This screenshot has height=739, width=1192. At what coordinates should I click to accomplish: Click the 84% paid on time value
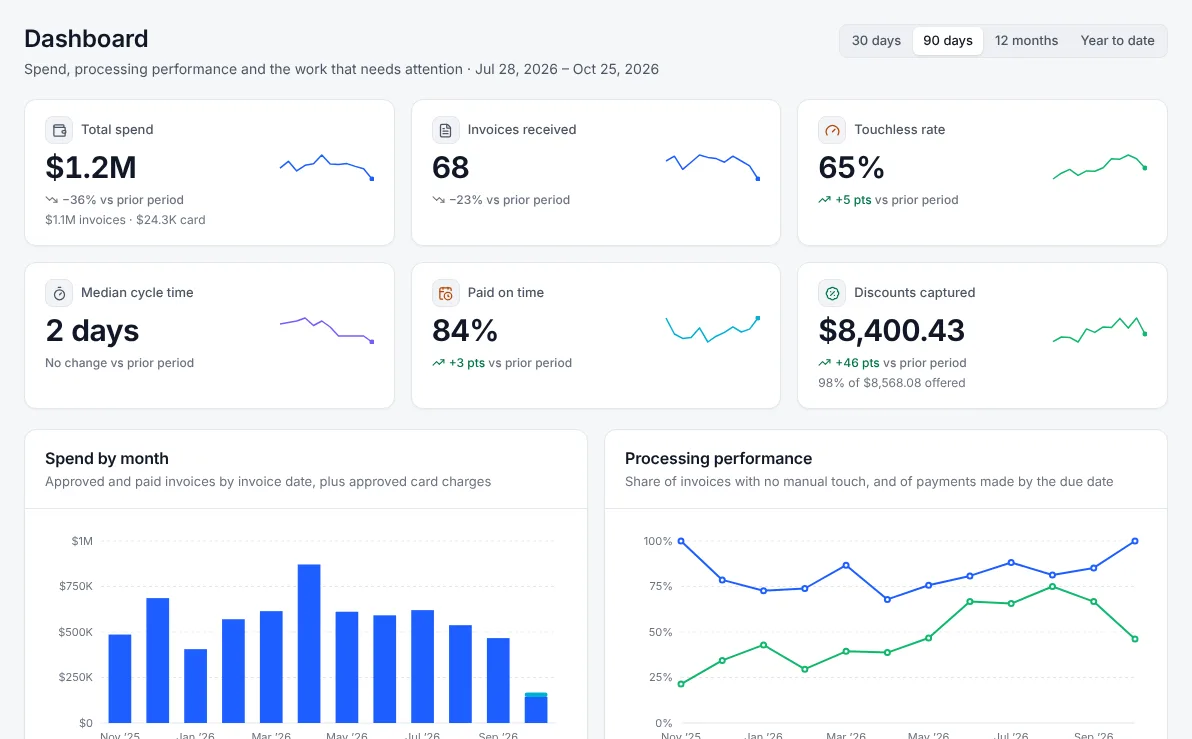tap(465, 331)
